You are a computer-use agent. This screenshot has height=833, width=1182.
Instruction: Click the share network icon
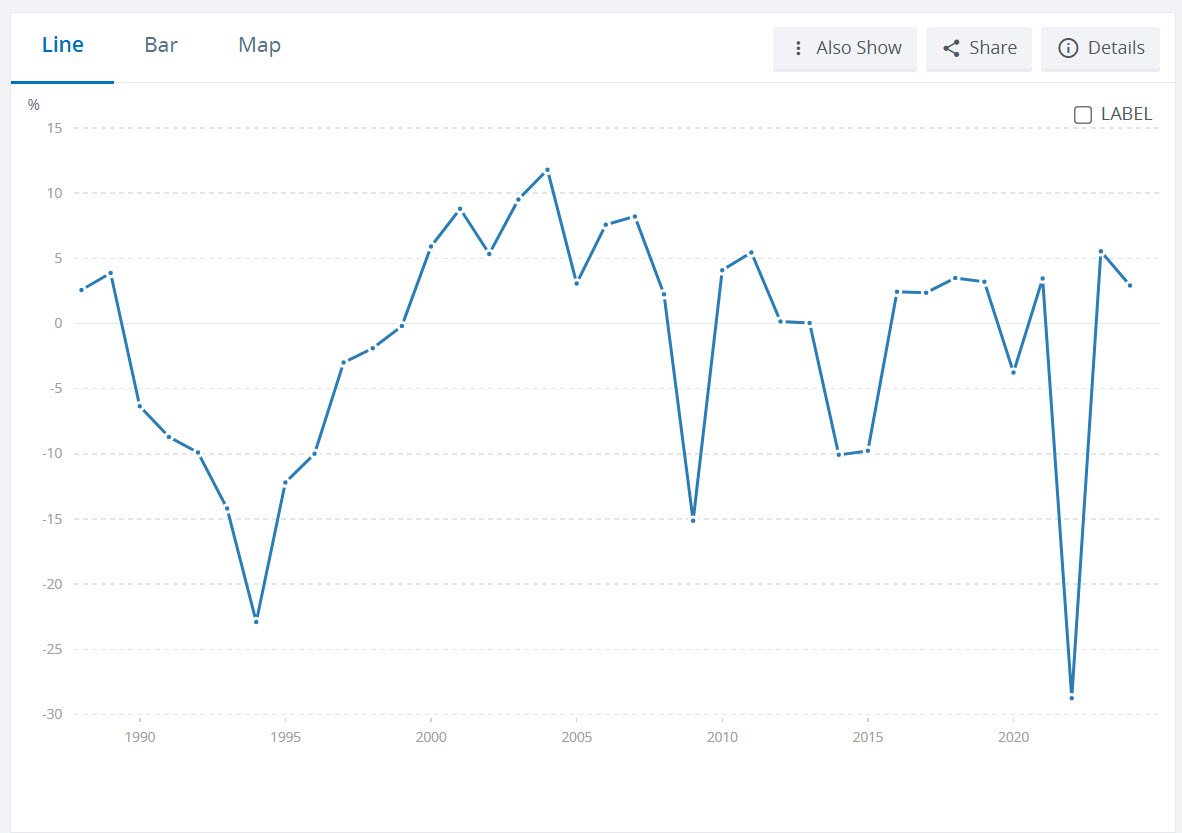(951, 48)
